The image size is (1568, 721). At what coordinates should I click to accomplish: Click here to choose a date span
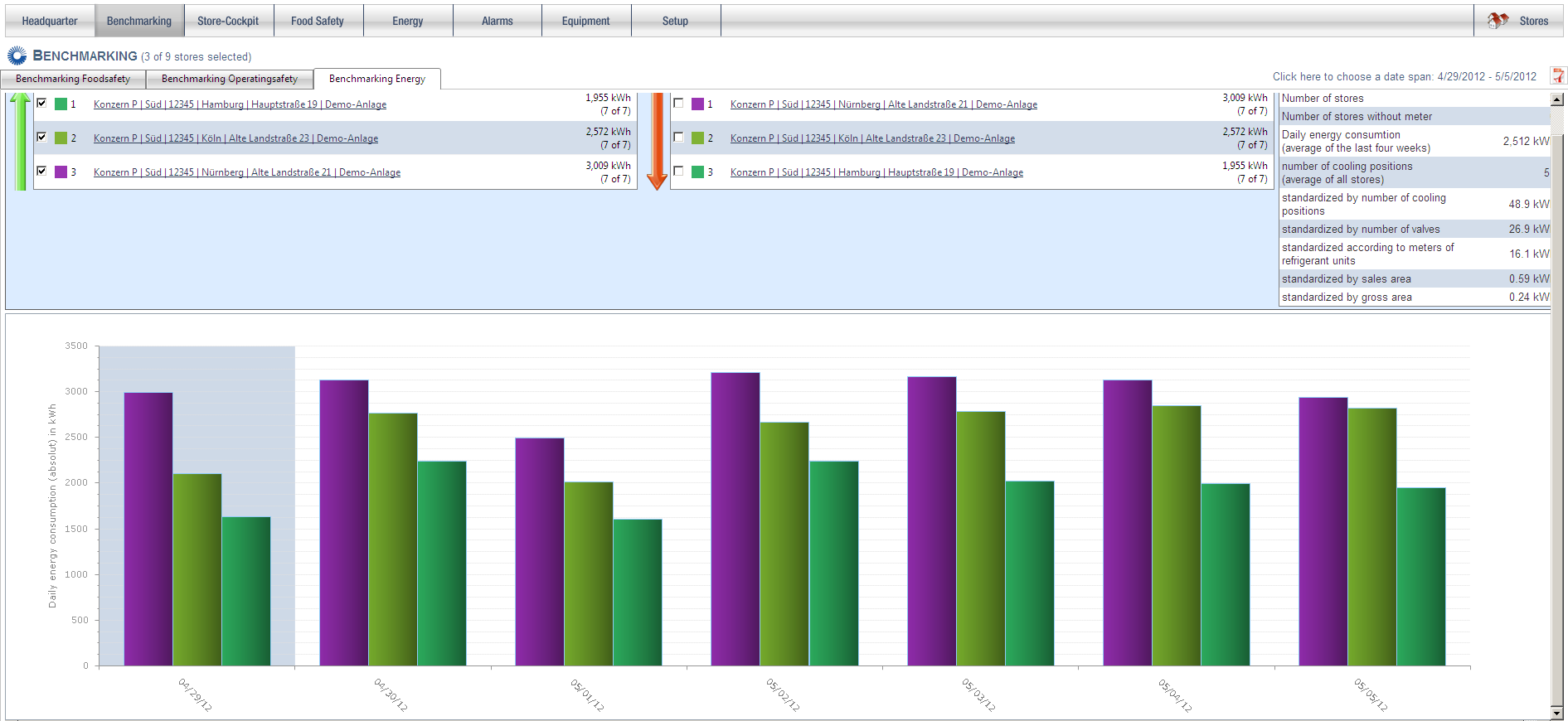(x=1405, y=76)
